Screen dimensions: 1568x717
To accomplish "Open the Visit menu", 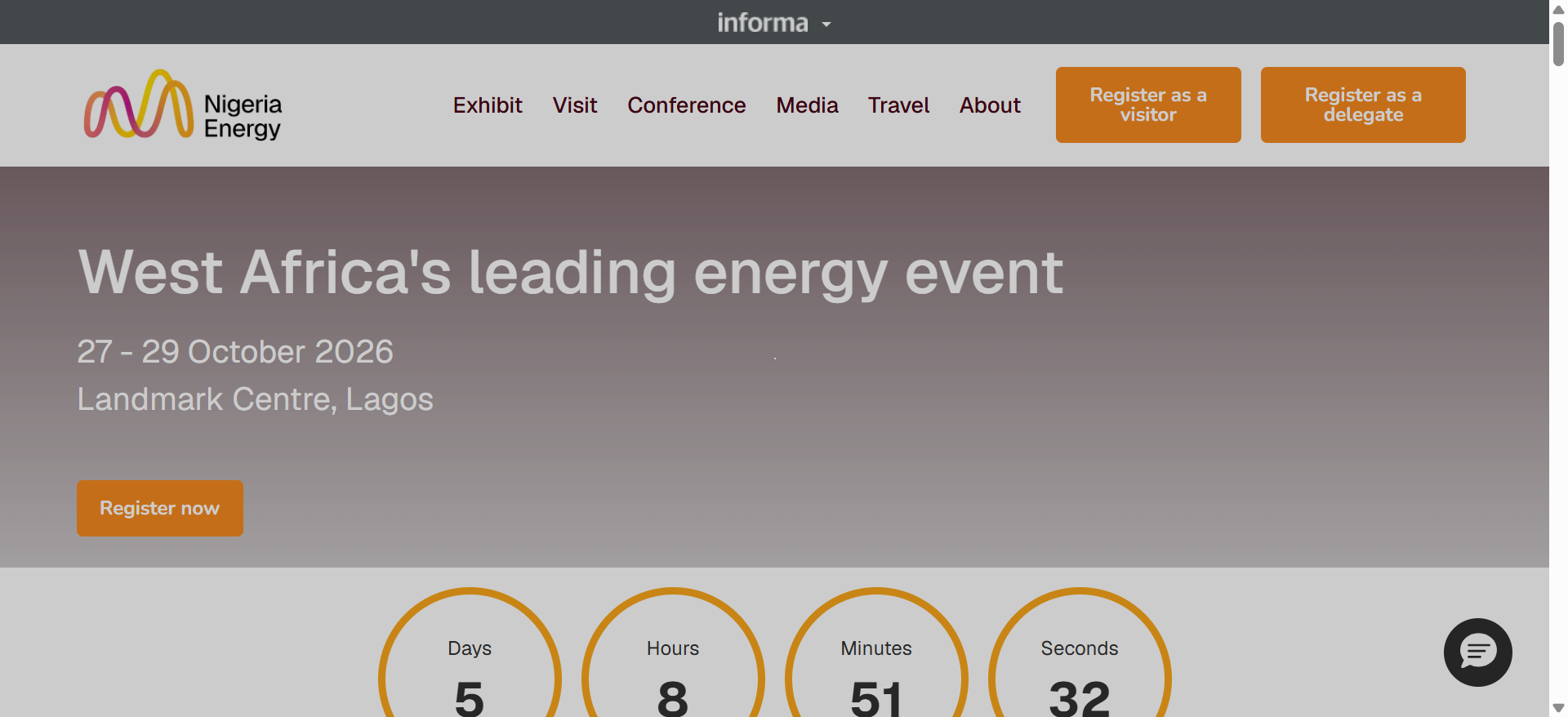I will [575, 105].
